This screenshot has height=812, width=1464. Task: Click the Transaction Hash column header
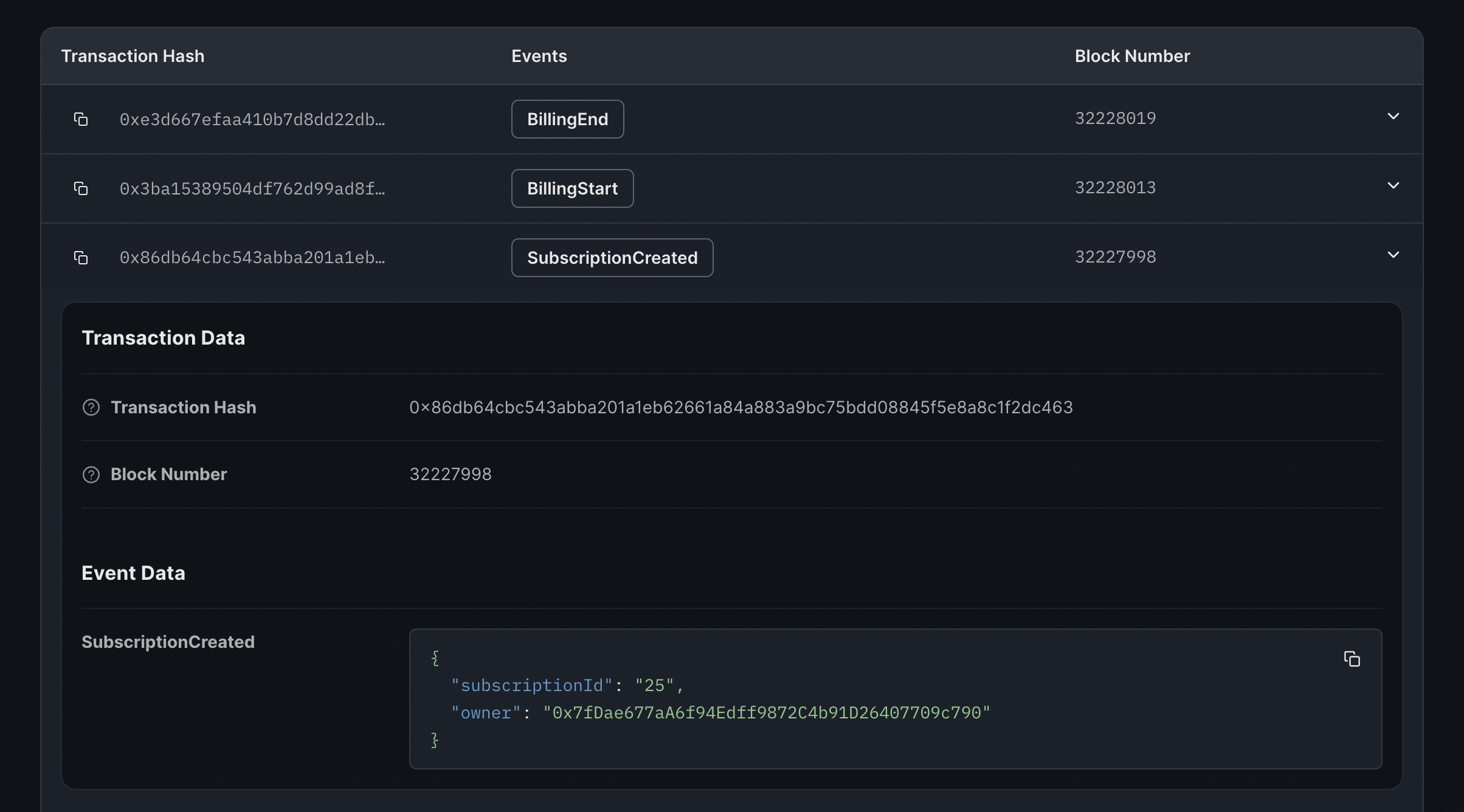click(133, 56)
